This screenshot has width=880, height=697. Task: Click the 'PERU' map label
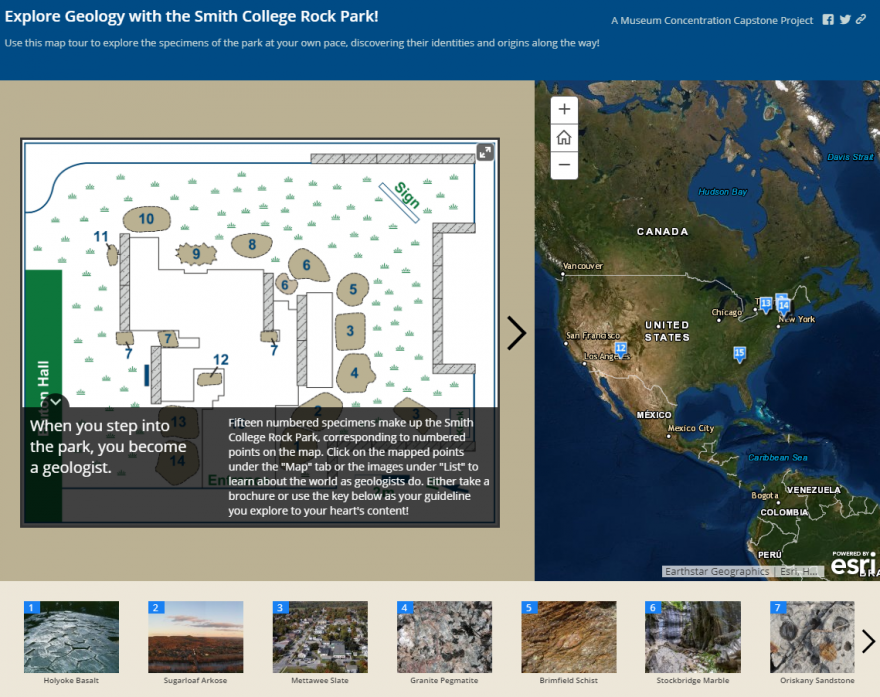coord(769,555)
